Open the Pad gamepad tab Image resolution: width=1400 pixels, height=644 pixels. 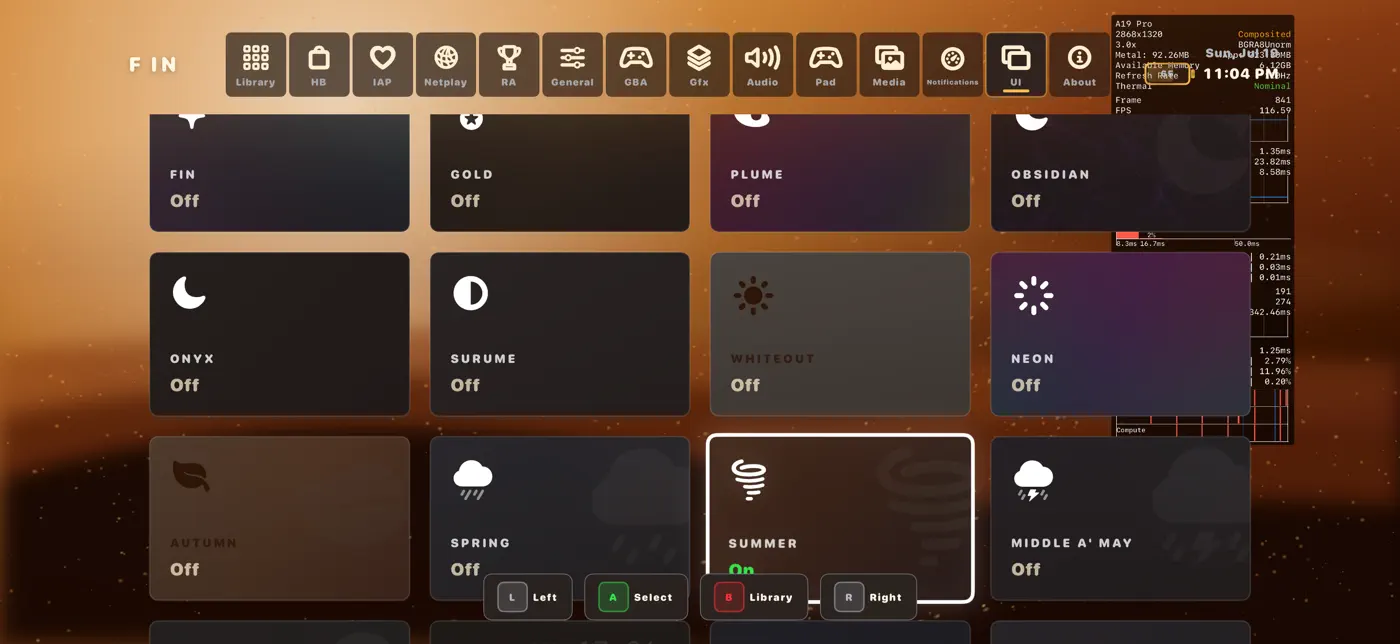point(826,65)
